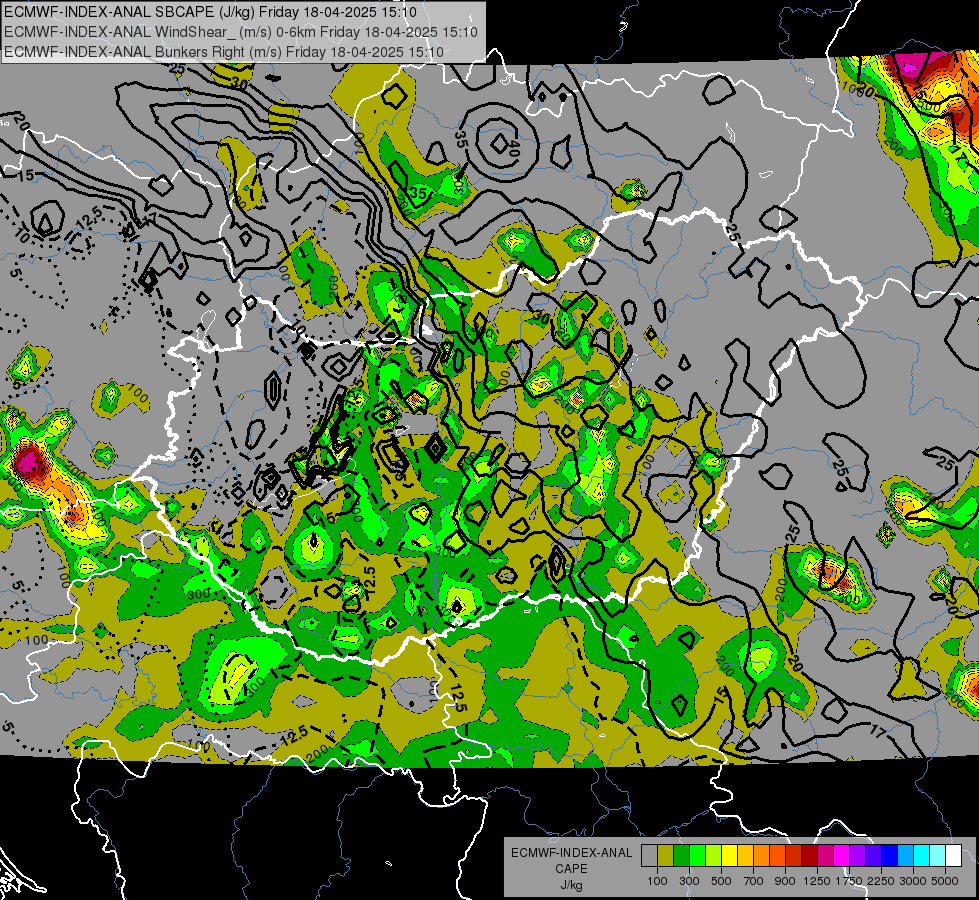Click the '1250' legend tick label
Image resolution: width=979 pixels, height=900 pixels.
coord(817,881)
